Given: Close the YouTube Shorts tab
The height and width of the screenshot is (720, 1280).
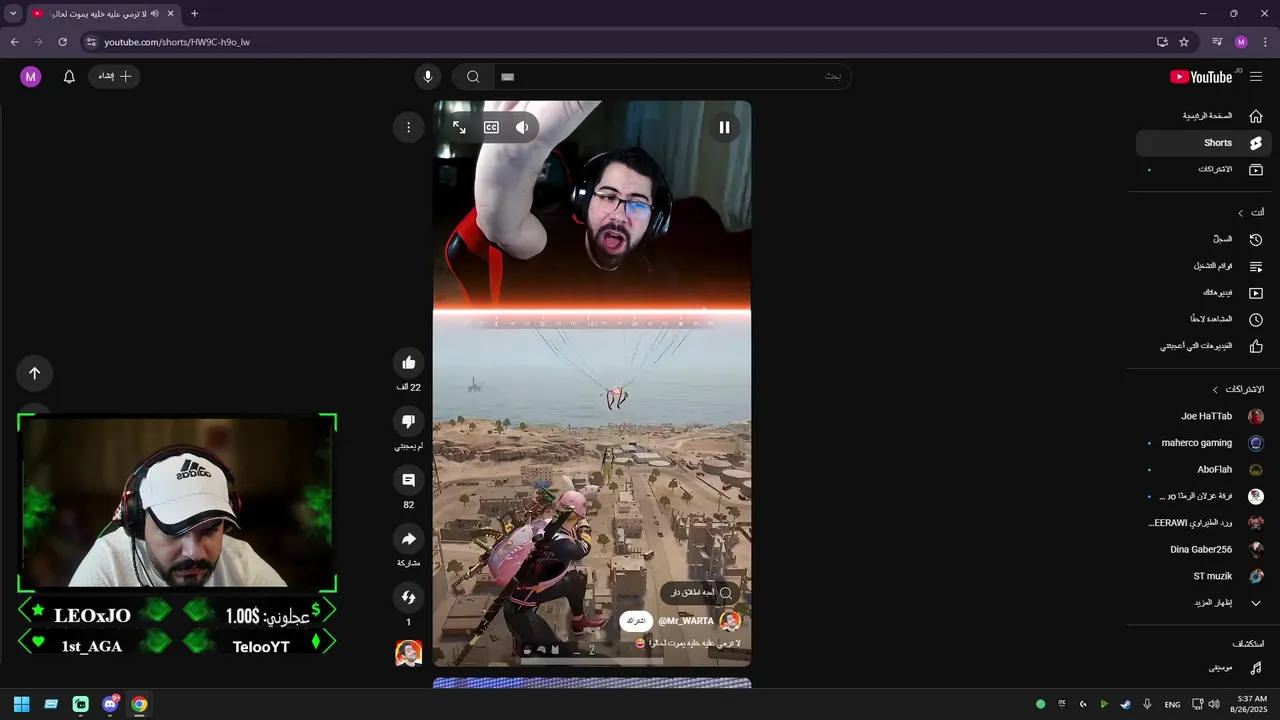Looking at the screenshot, I should click(x=170, y=14).
